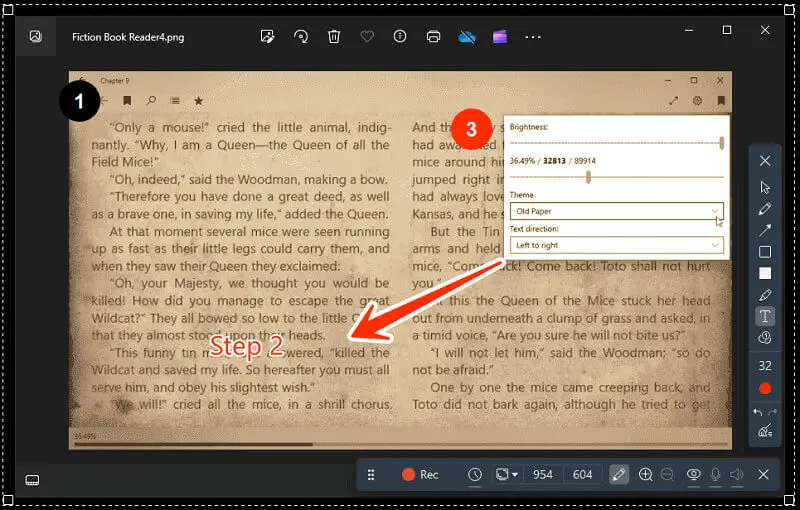Select the outlined rectangle tool
Image resolution: width=800 pixels, height=510 pixels.
click(765, 252)
